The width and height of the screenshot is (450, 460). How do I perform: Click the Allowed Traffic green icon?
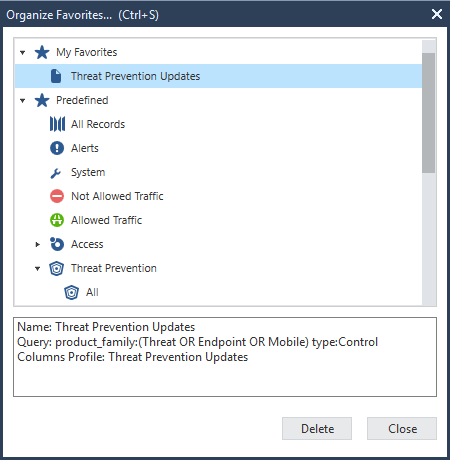pos(57,220)
